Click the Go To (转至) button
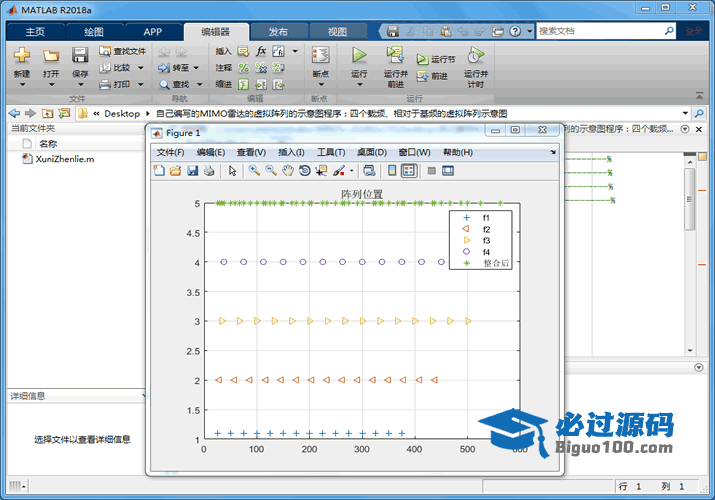 pyautogui.click(x=174, y=68)
